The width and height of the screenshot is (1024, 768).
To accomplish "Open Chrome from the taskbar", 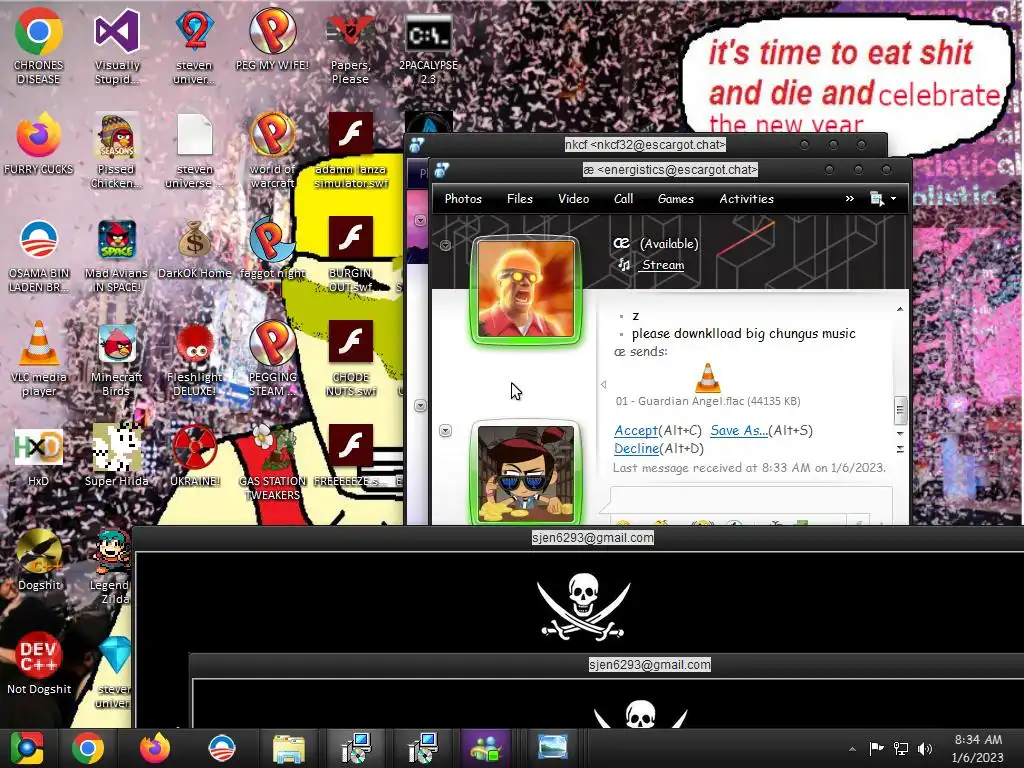I will click(88, 748).
